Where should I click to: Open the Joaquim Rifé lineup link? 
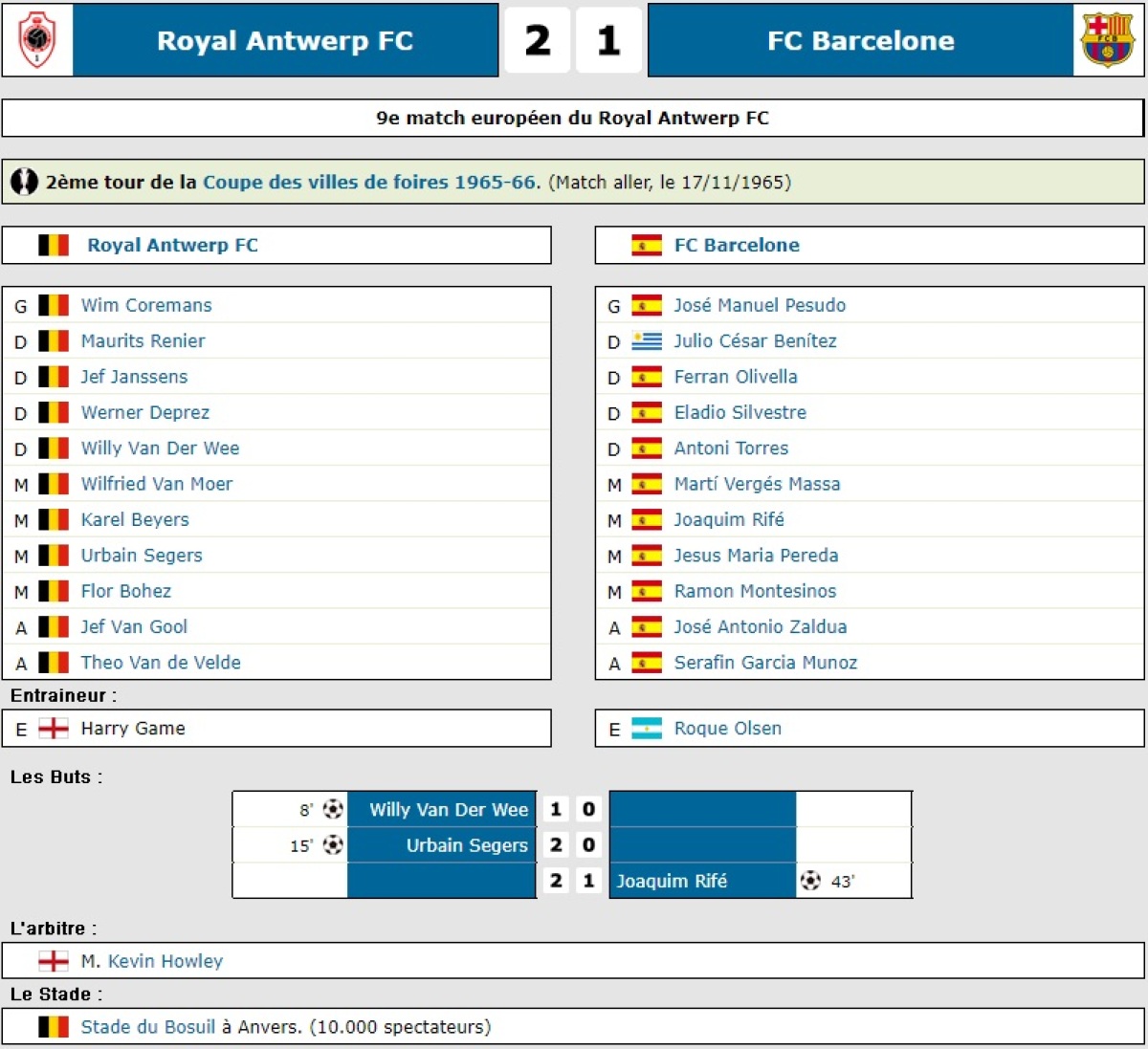pyautogui.click(x=729, y=520)
